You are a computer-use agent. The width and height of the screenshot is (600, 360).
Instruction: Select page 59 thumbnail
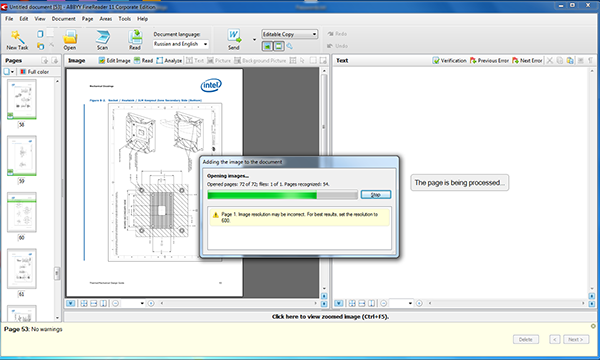tap(22, 156)
